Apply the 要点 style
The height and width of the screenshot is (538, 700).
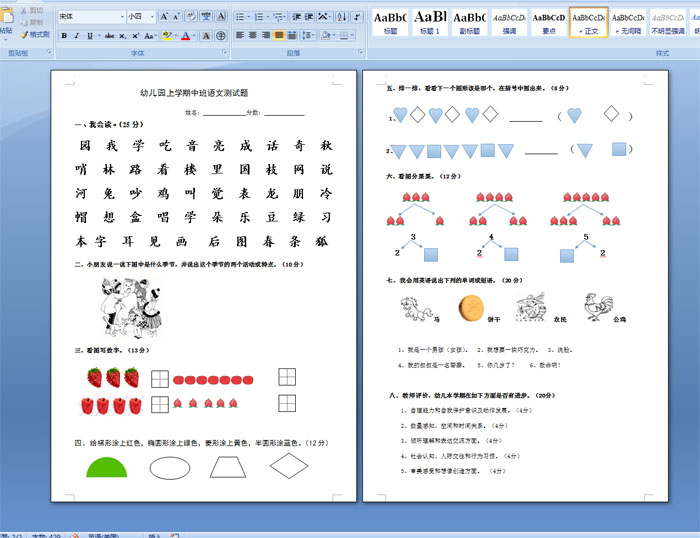click(x=549, y=22)
